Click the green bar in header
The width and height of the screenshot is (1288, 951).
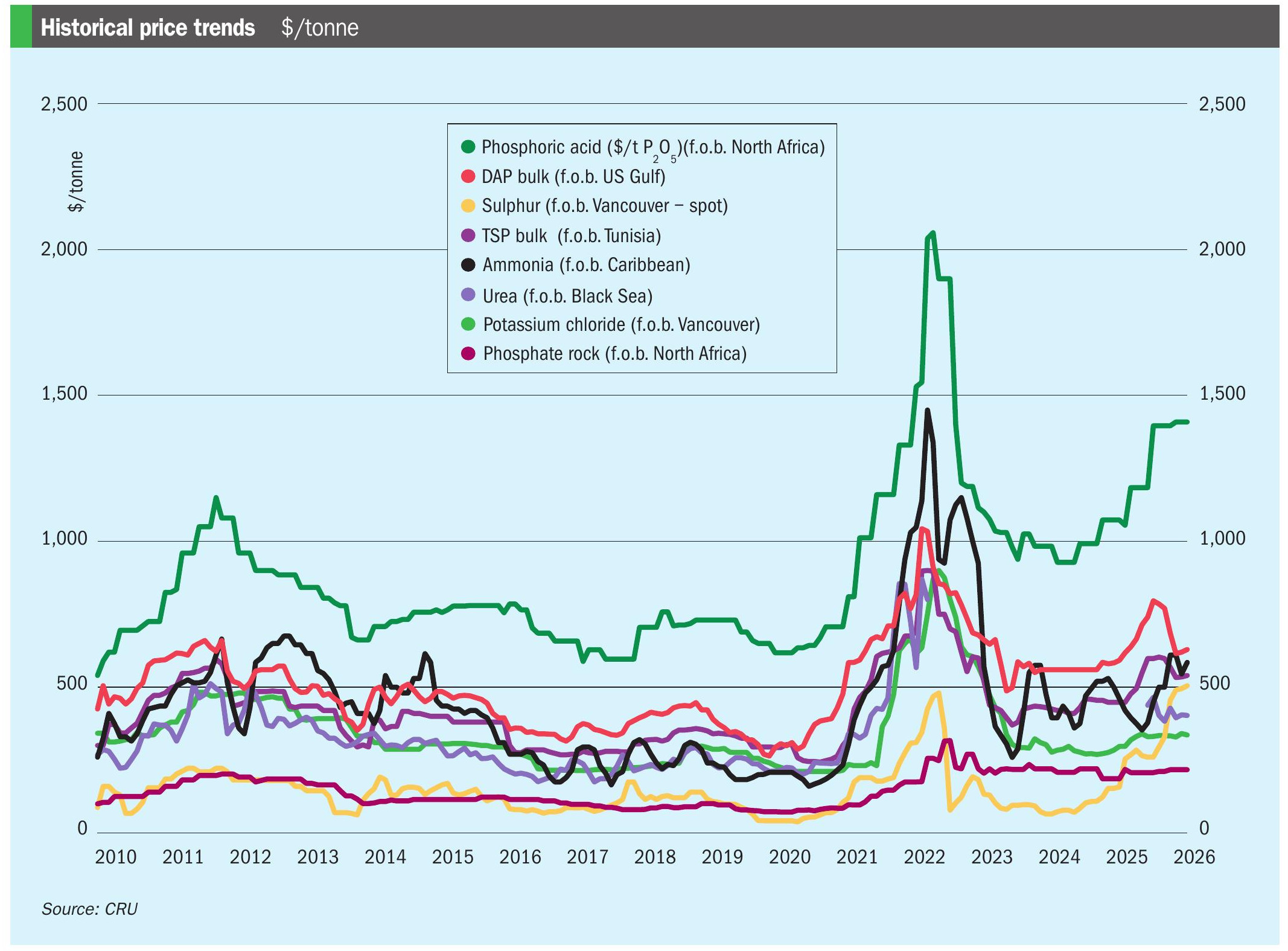pos(21,27)
